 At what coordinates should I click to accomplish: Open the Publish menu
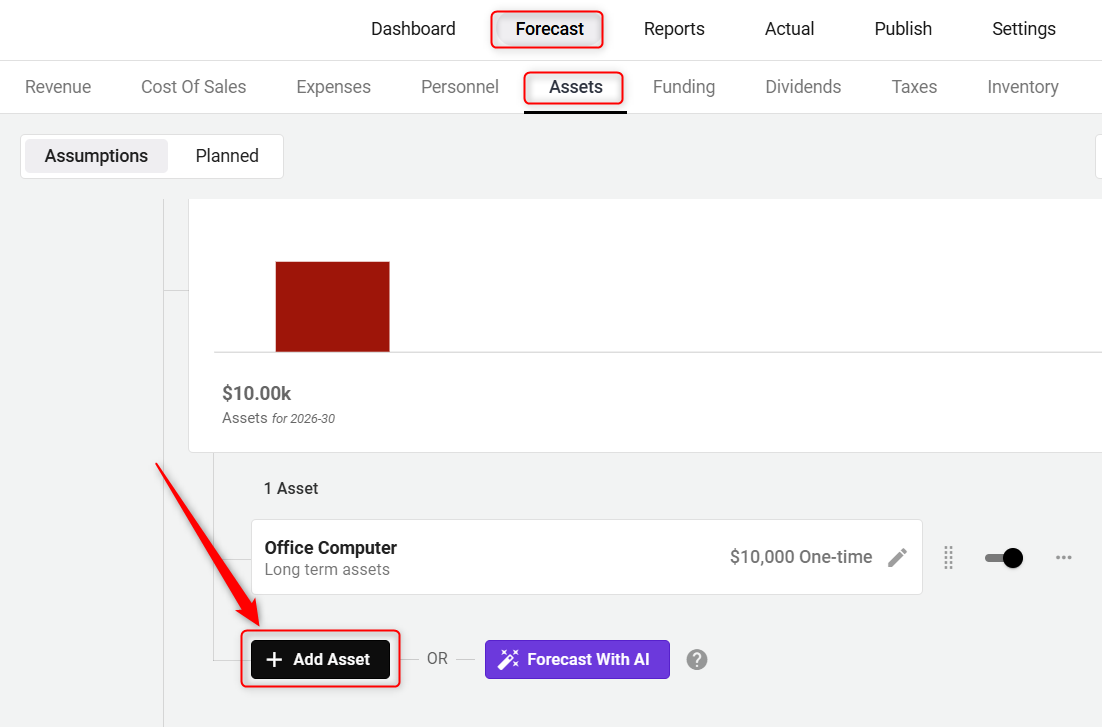point(903,29)
